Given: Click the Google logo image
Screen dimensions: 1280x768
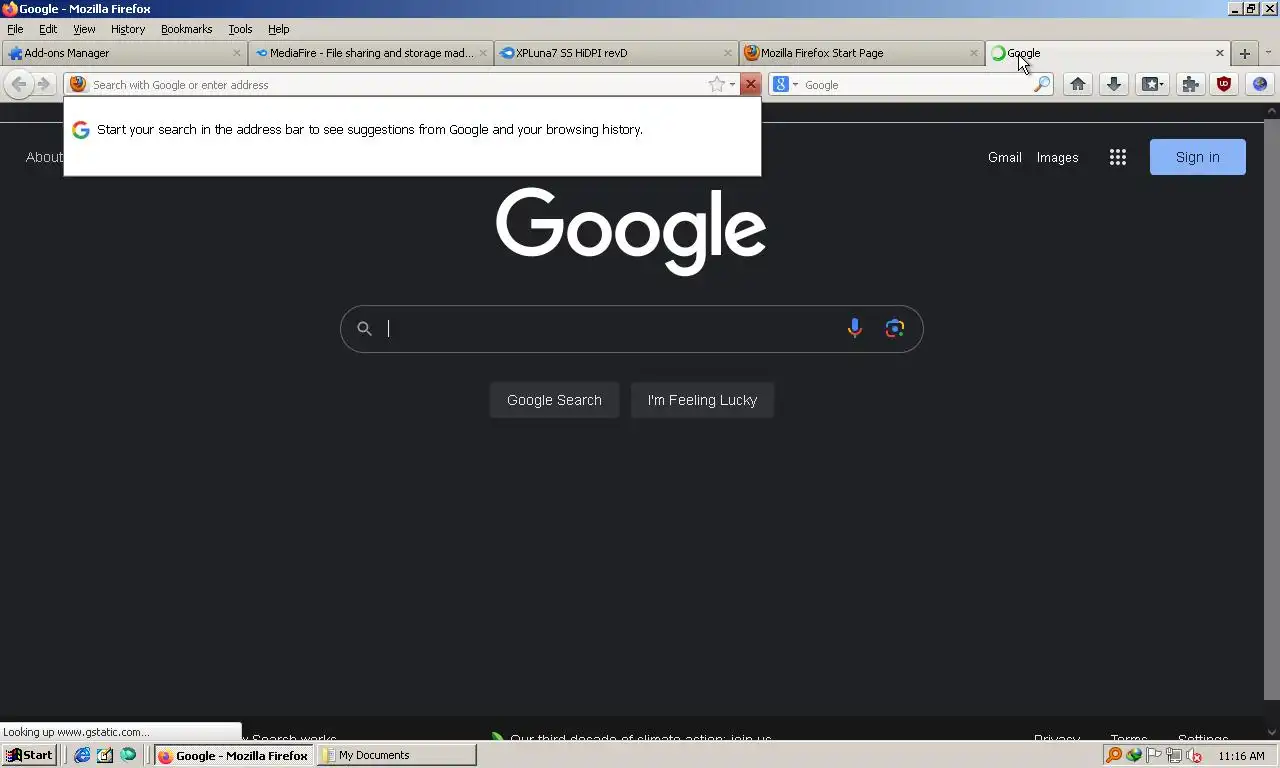Looking at the screenshot, I should click(631, 232).
